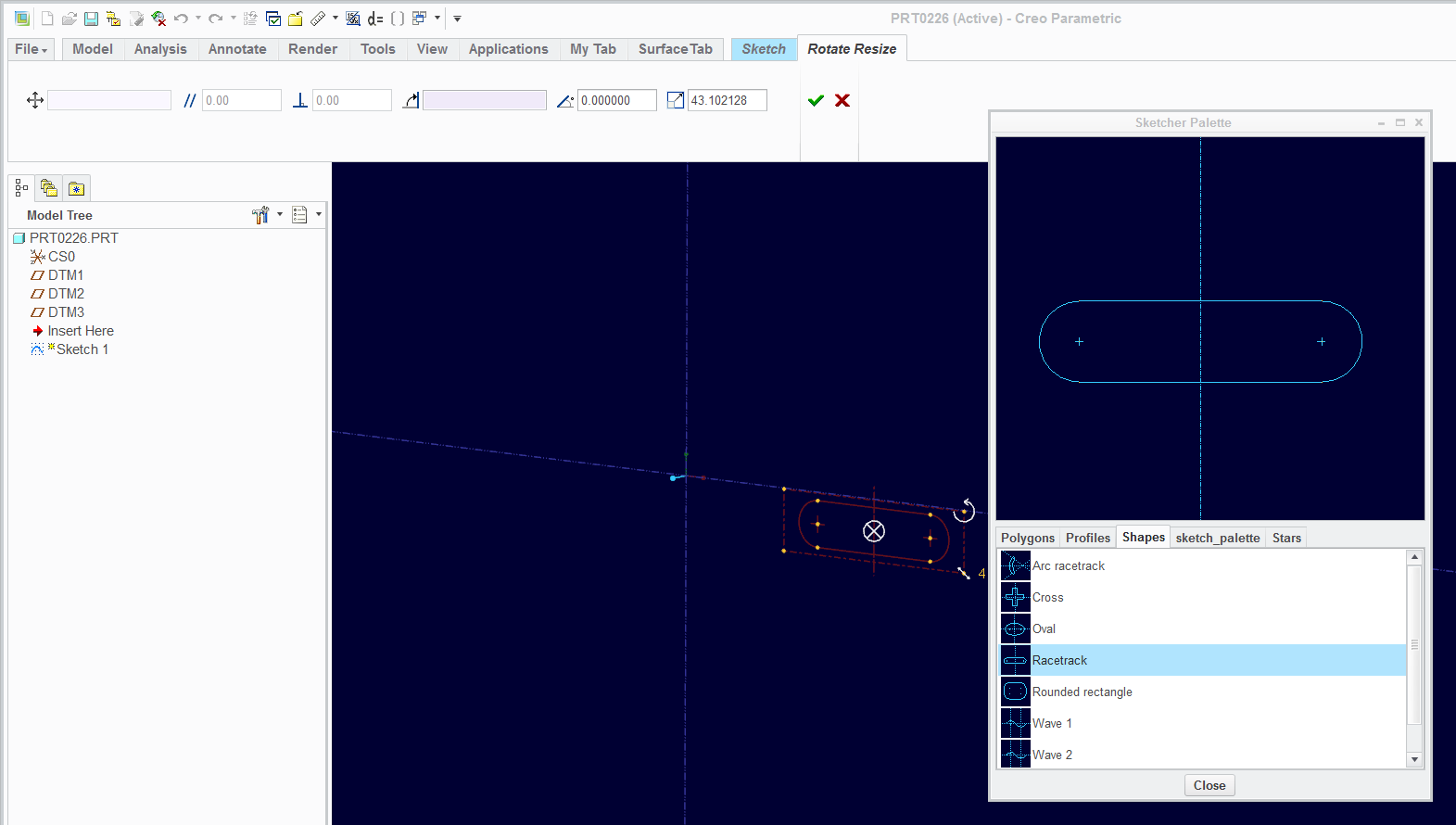Click palette list scrollbar down arrow
Image resolution: width=1456 pixels, height=825 pixels.
coord(1414,759)
